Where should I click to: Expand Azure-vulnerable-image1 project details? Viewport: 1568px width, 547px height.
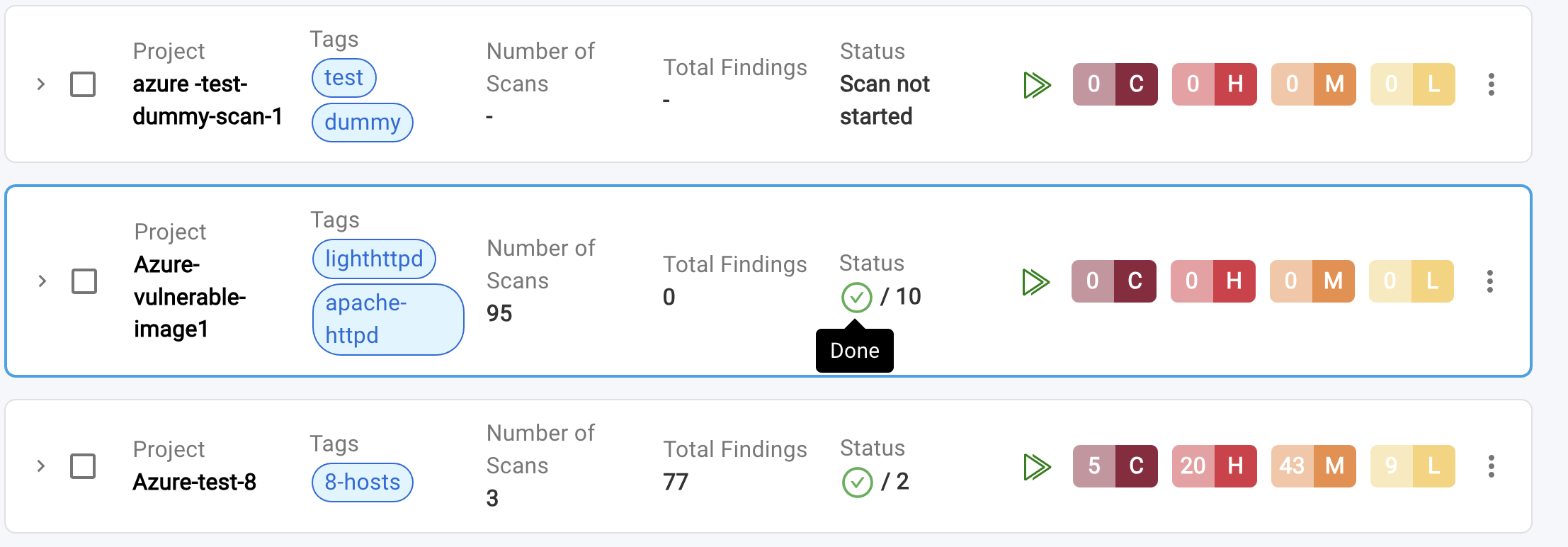(42, 281)
